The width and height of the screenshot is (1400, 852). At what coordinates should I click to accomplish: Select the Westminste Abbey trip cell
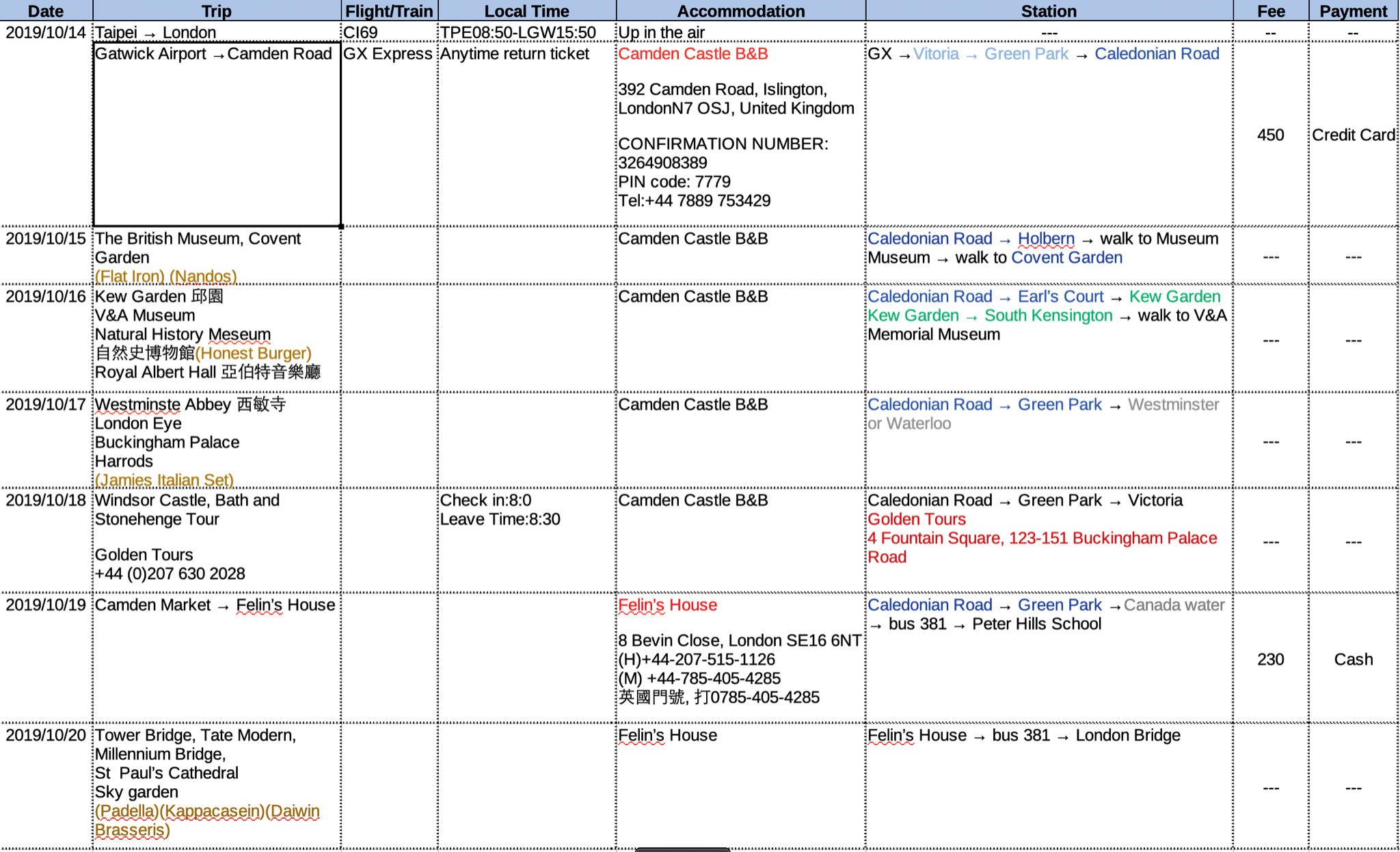pos(216,441)
